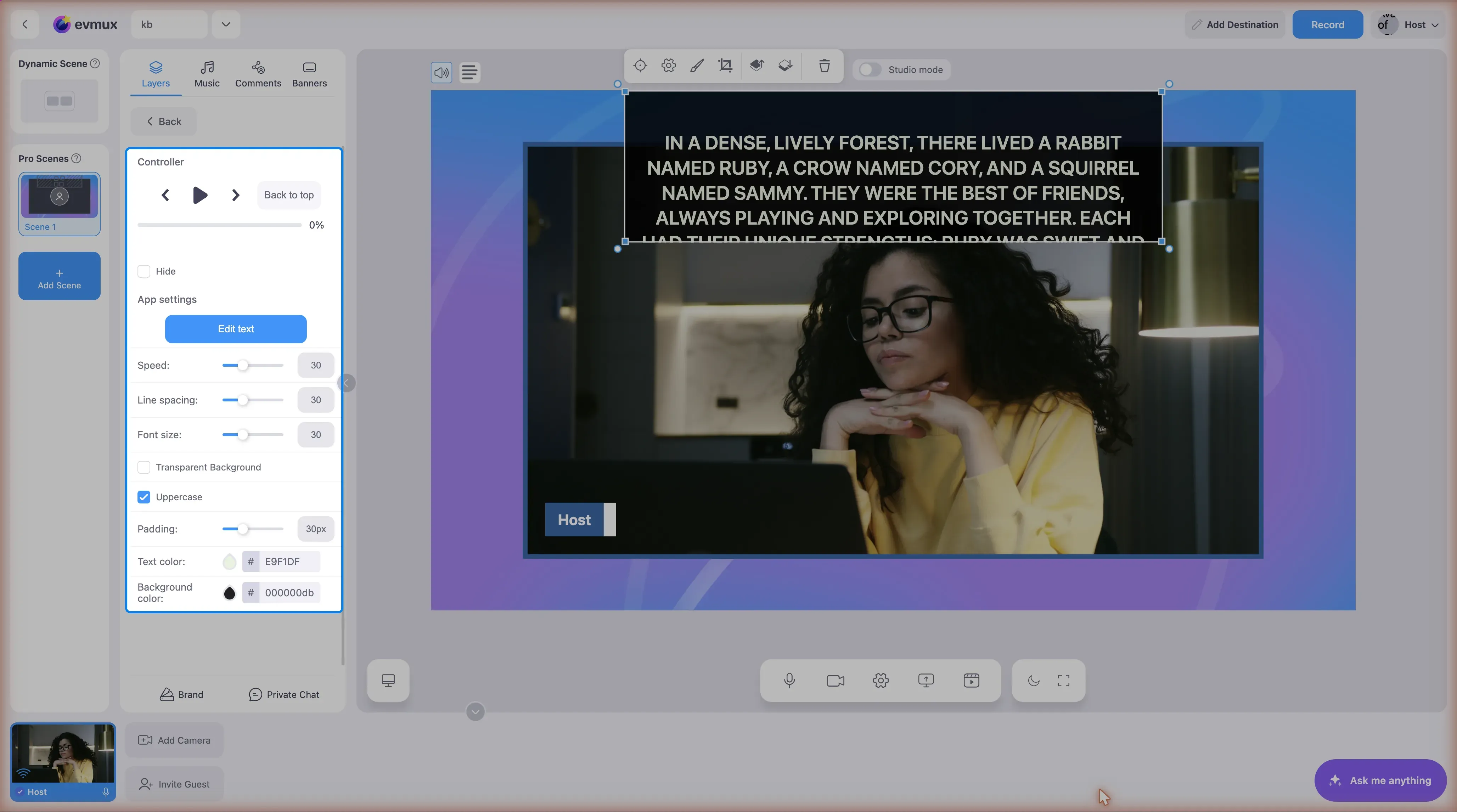
Task: Click the Edit text button
Action: point(236,329)
